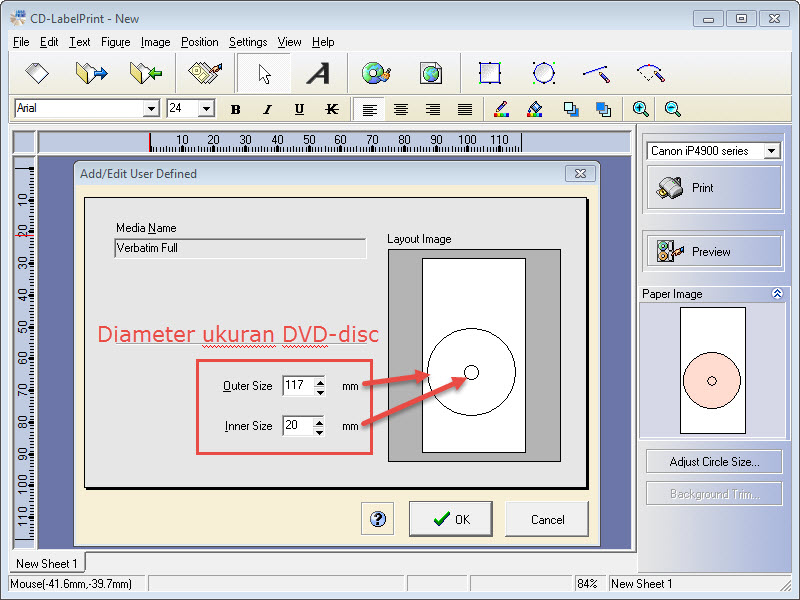Click the zoom out magnifier
800x600 pixels.
click(672, 109)
